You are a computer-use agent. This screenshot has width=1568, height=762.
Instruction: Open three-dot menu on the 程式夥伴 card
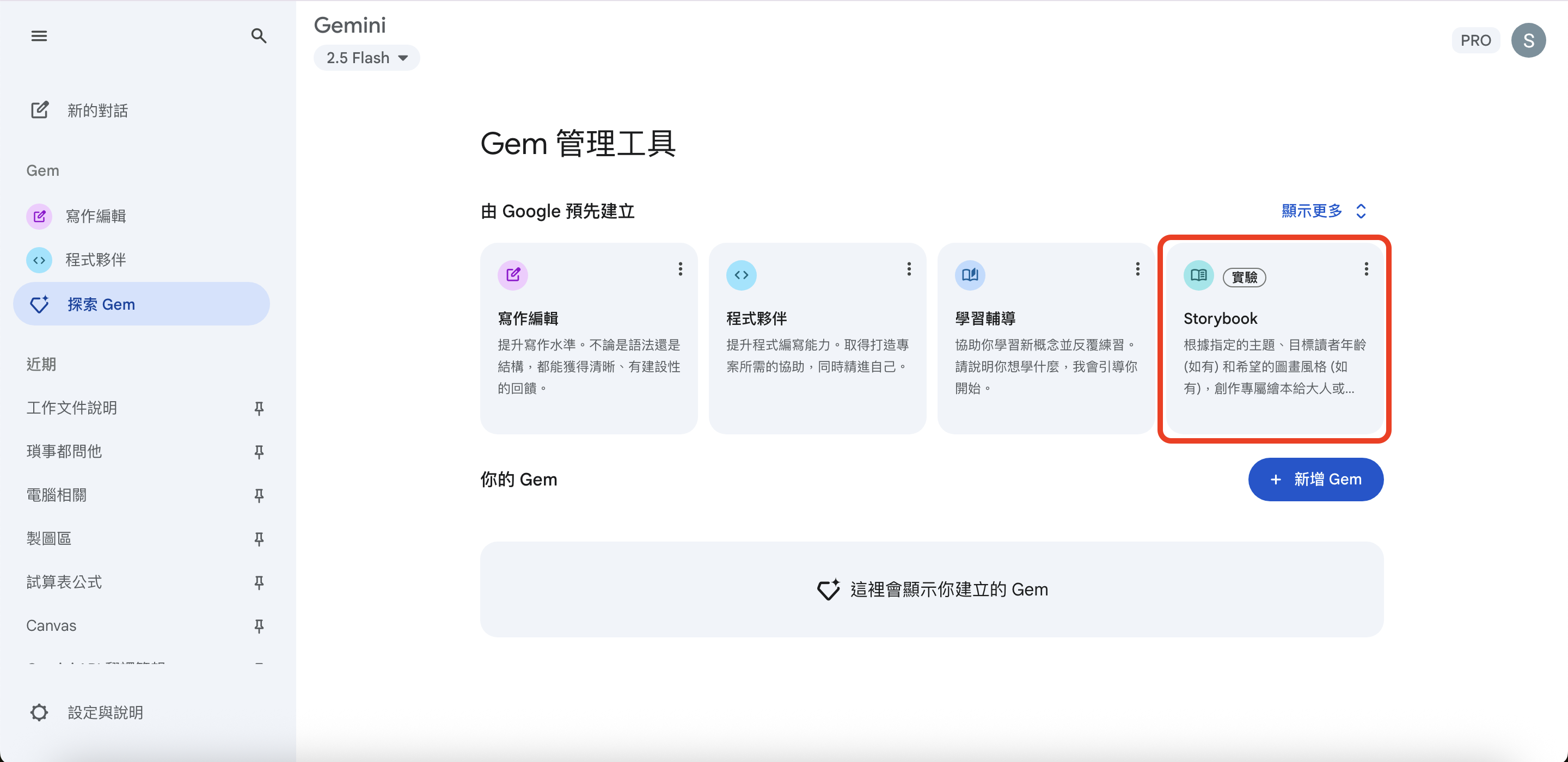pos(909,269)
